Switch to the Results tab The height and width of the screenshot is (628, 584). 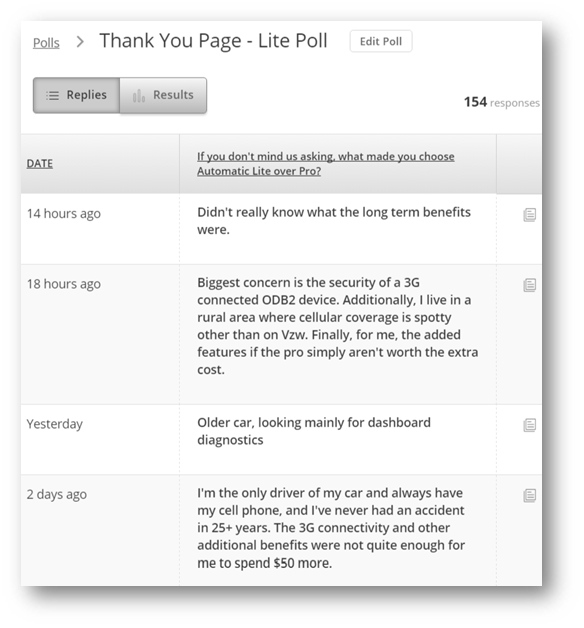coord(163,95)
